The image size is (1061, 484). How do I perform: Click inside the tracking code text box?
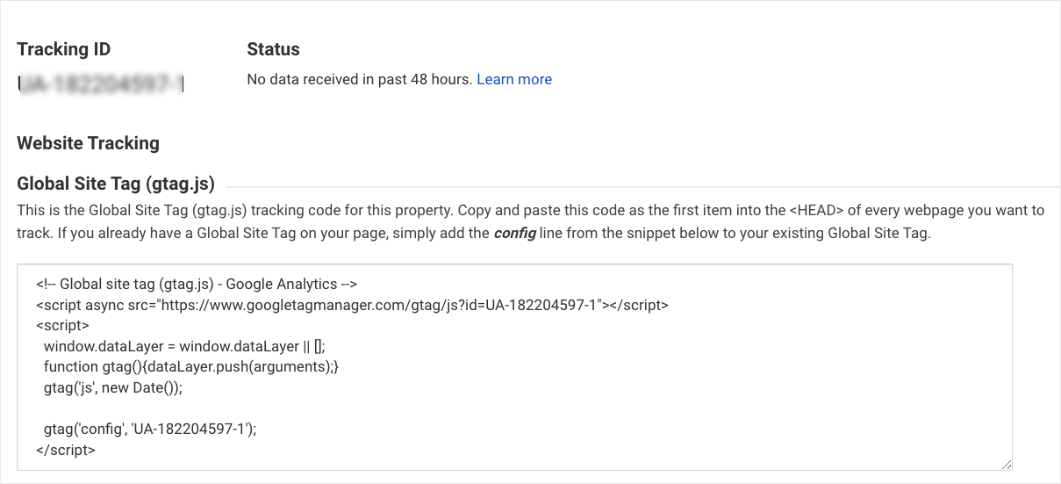tap(700, 400)
